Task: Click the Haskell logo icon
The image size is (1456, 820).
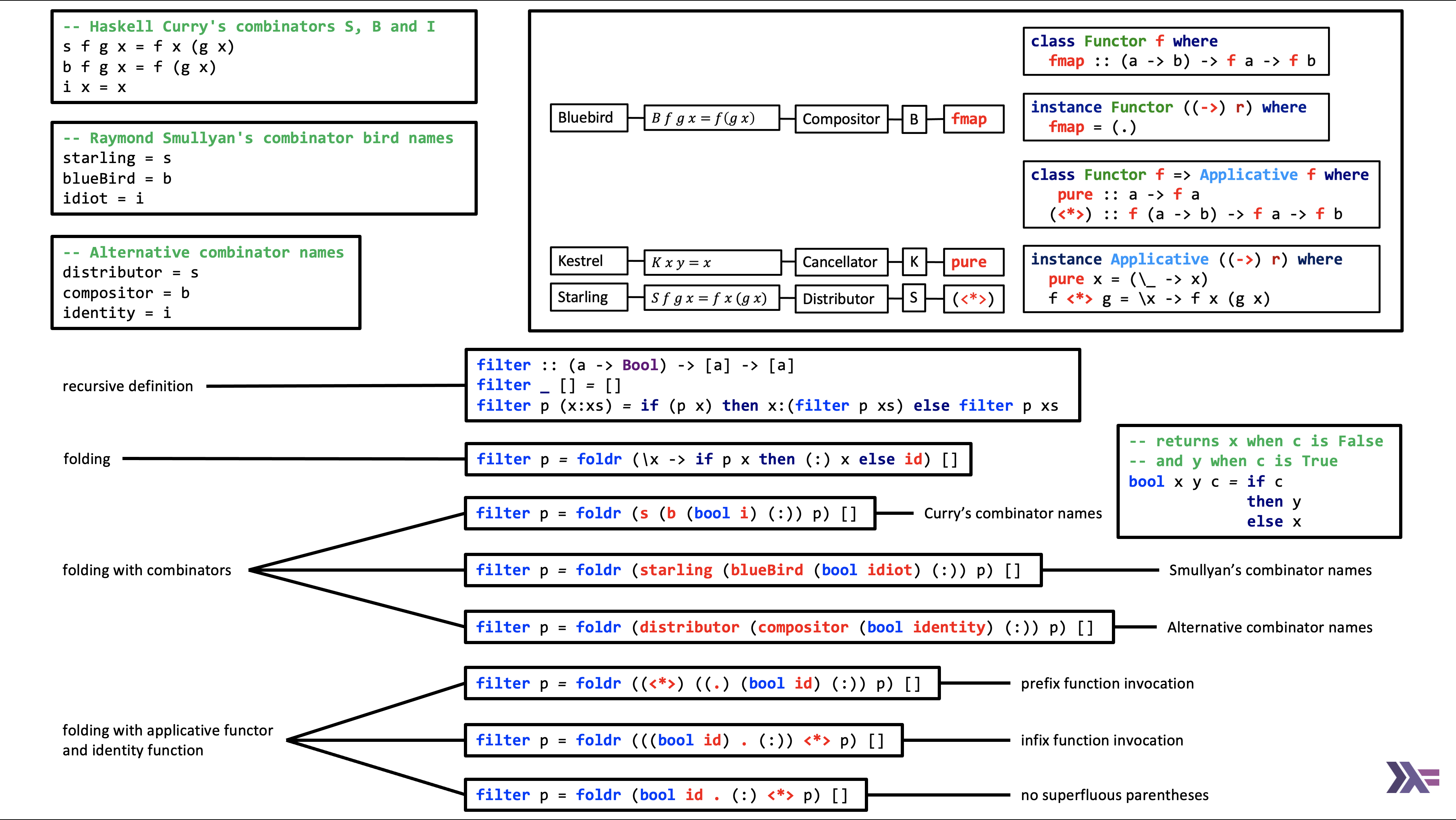Action: coord(1413,777)
